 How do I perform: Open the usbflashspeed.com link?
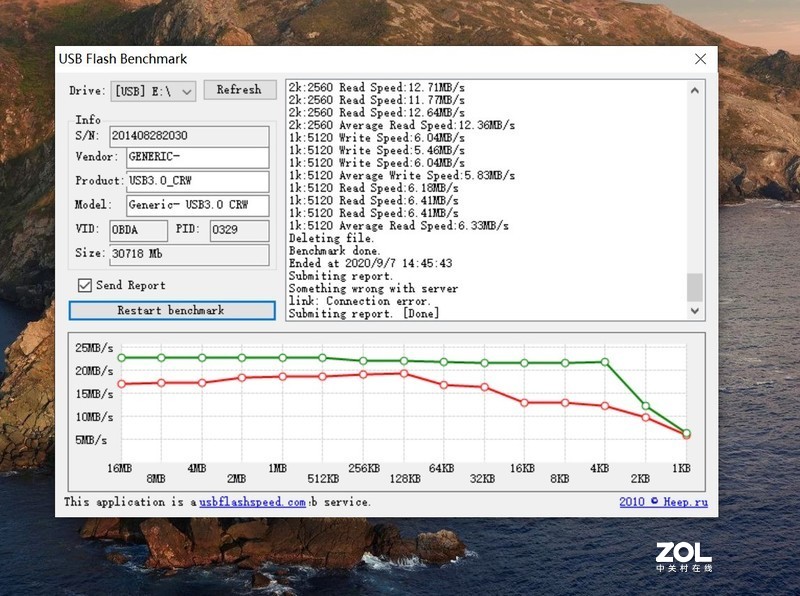coord(252,502)
